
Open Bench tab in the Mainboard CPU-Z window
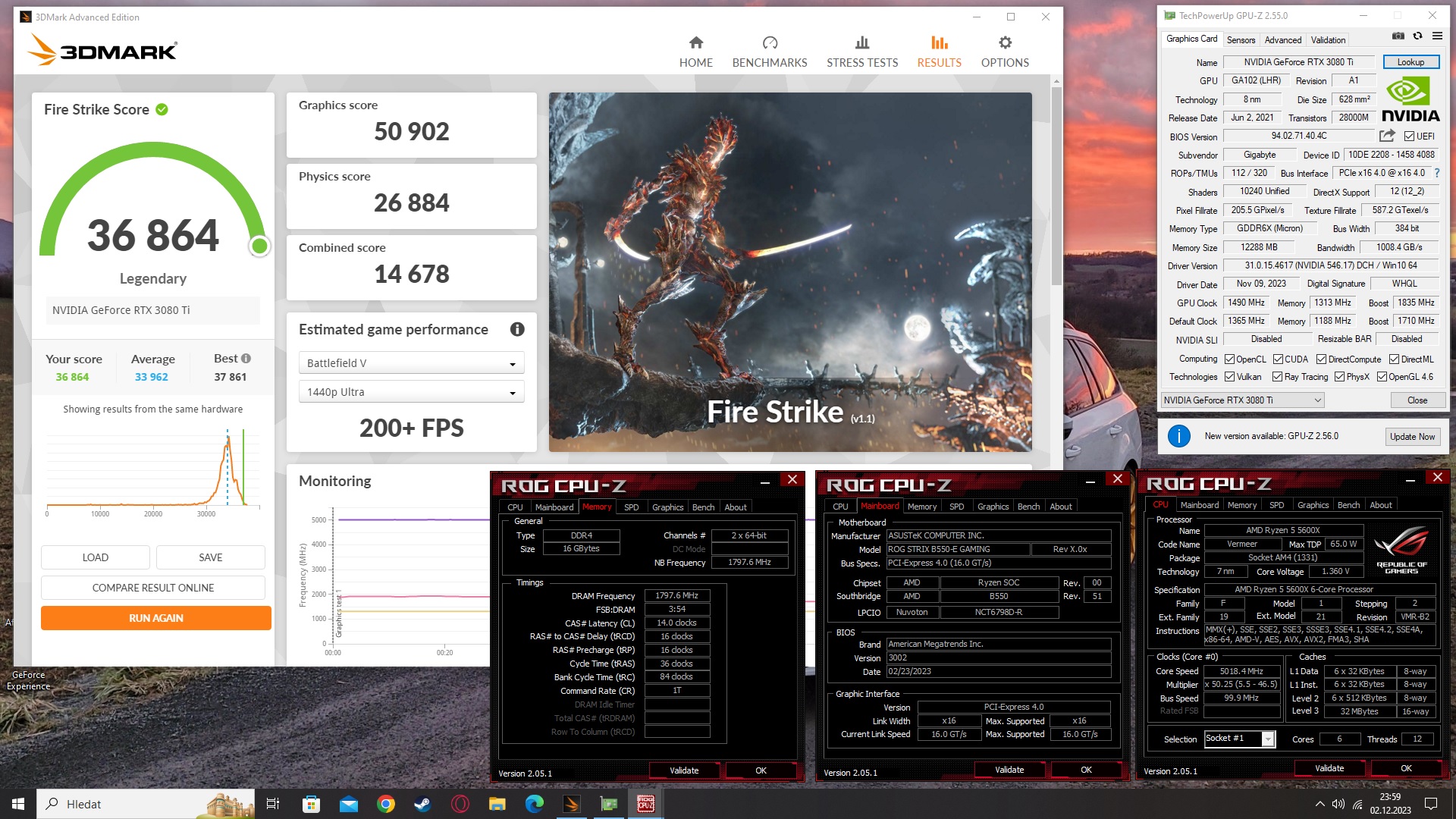tap(1028, 507)
